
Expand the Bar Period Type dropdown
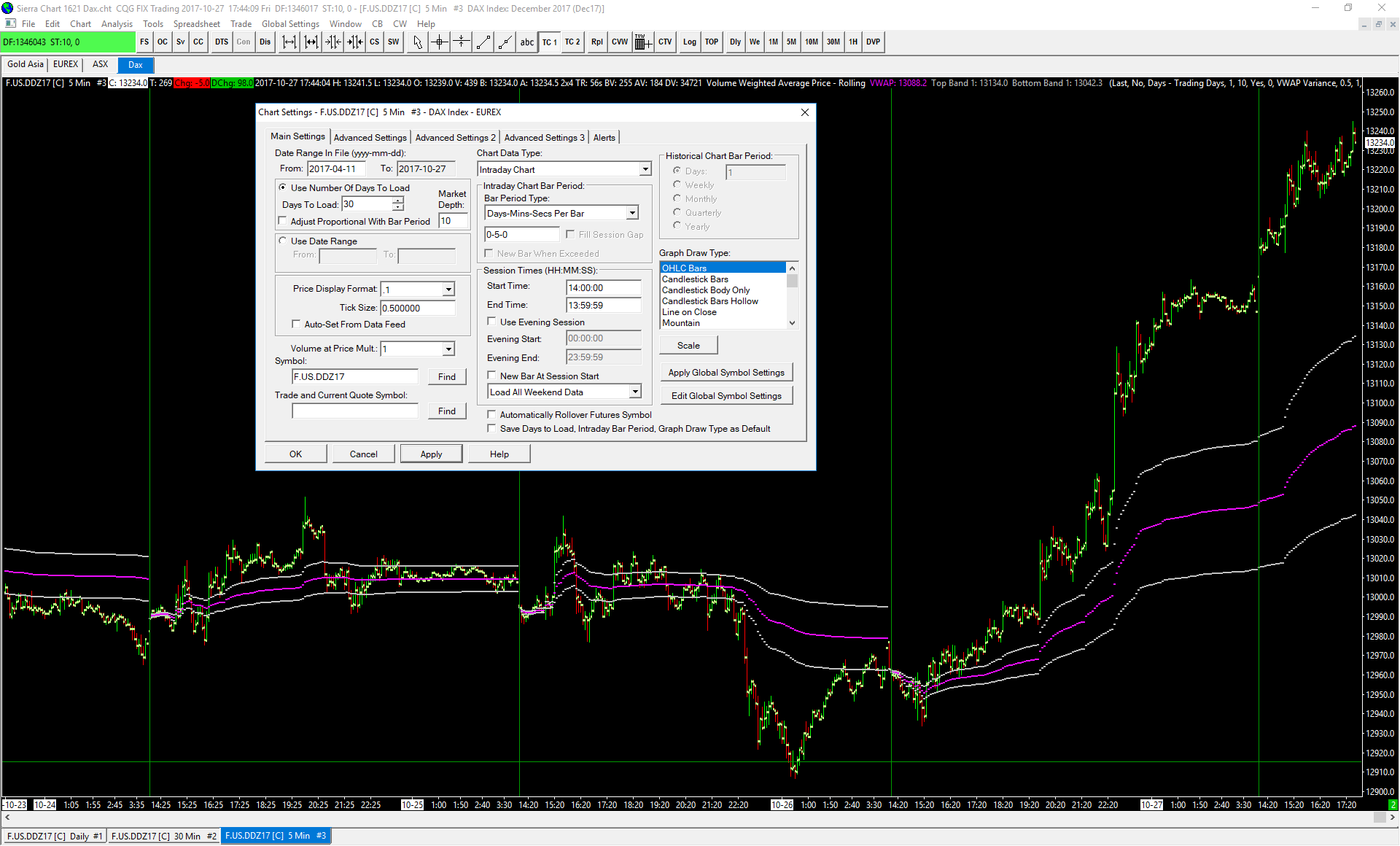pos(632,213)
